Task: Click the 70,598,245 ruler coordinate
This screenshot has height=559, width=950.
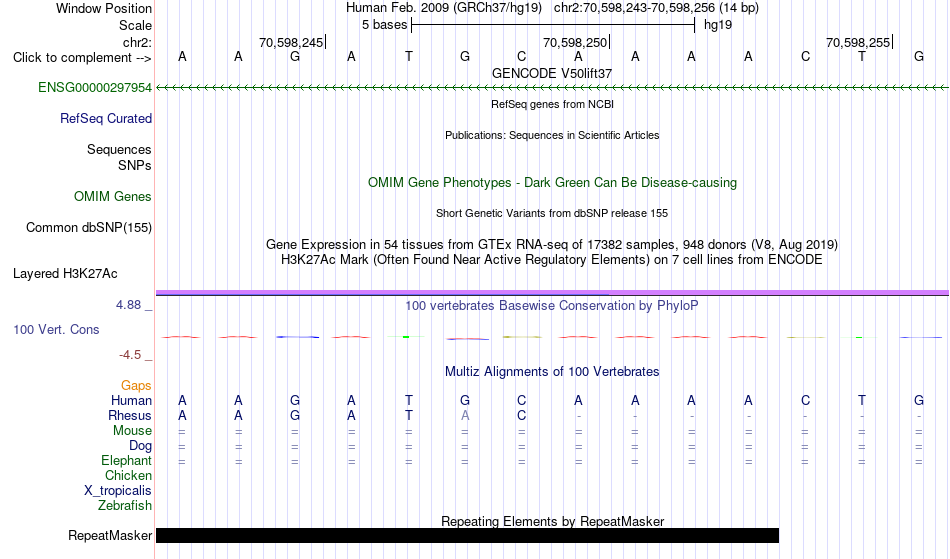Action: [x=291, y=42]
